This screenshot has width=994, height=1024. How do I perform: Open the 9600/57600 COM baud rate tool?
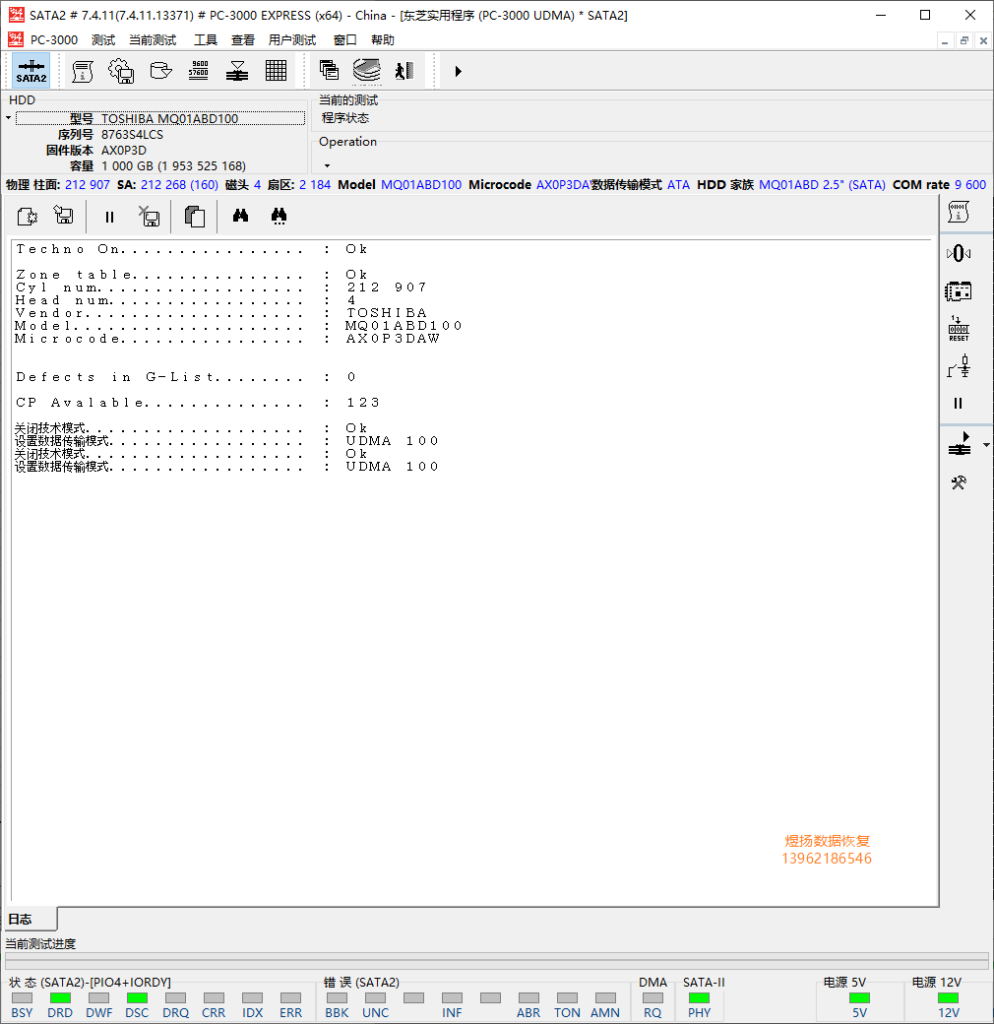click(x=198, y=71)
